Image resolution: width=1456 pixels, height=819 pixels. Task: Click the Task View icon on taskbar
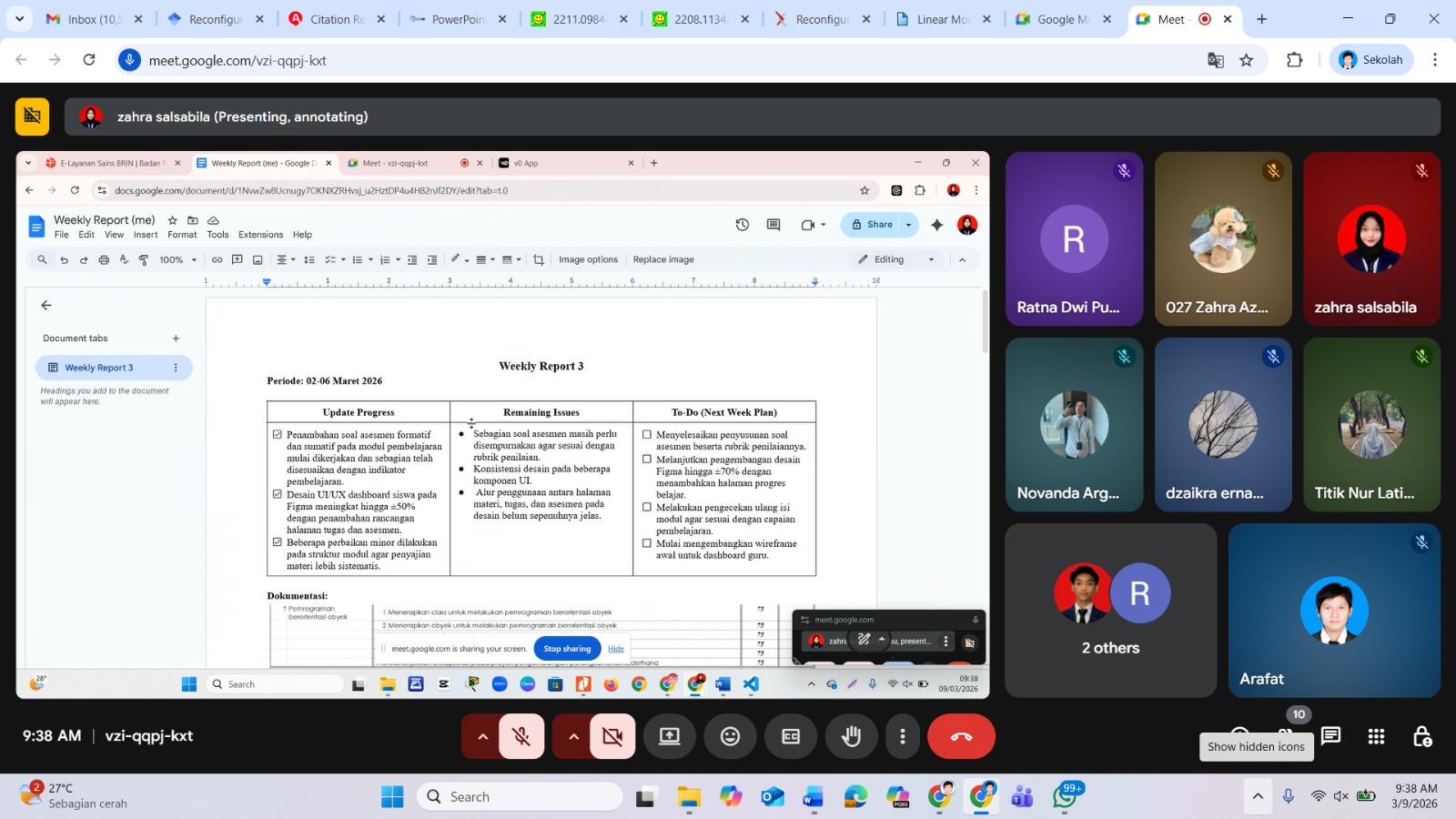click(x=646, y=797)
